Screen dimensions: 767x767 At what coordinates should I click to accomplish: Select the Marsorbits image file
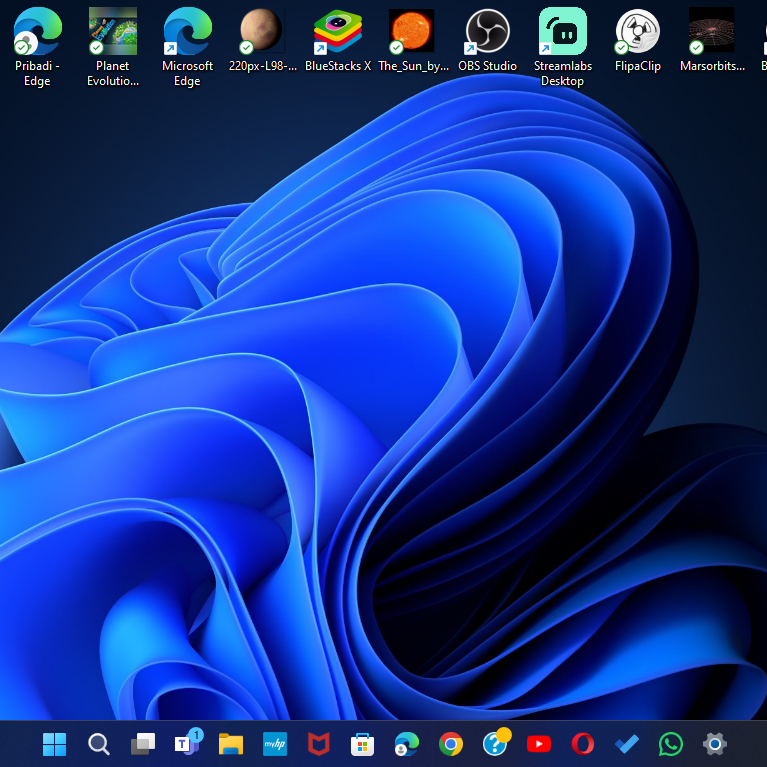711,32
